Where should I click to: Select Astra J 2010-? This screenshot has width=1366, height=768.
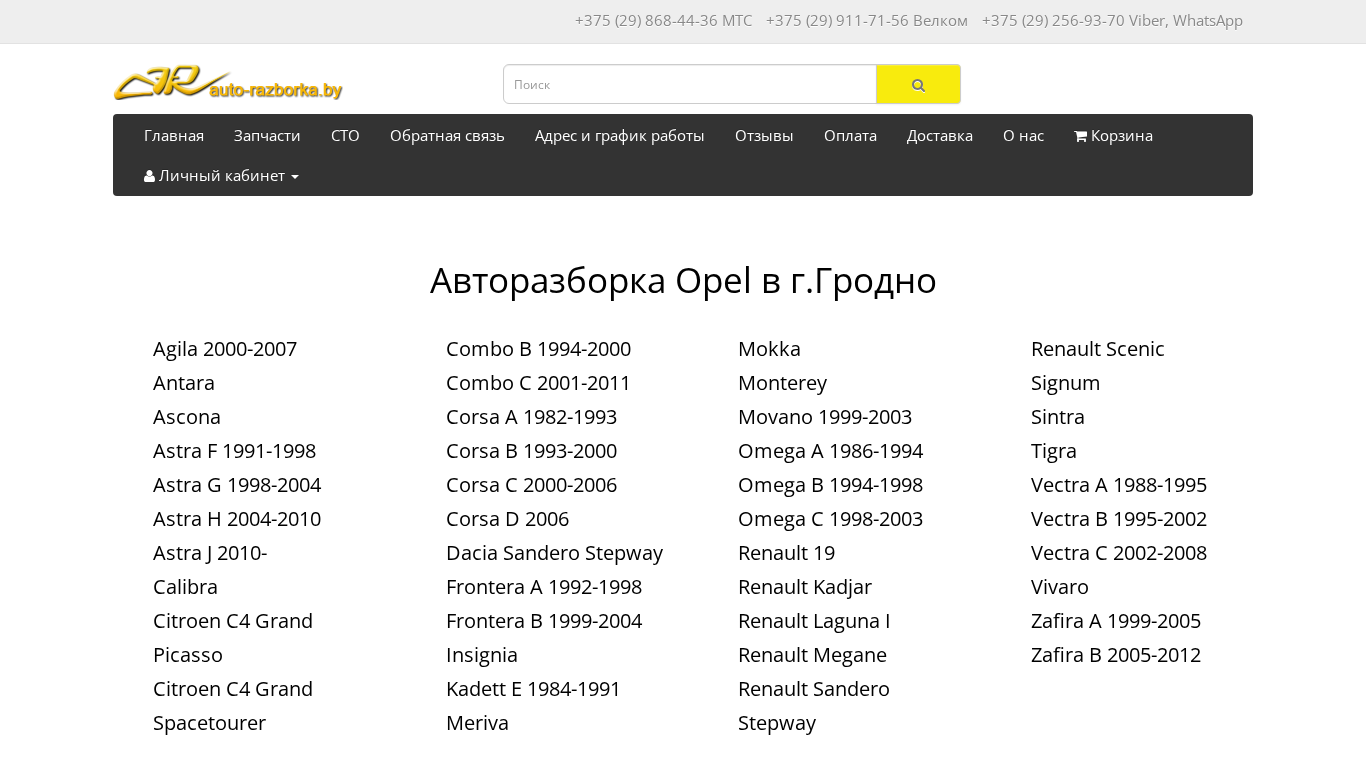click(x=210, y=553)
